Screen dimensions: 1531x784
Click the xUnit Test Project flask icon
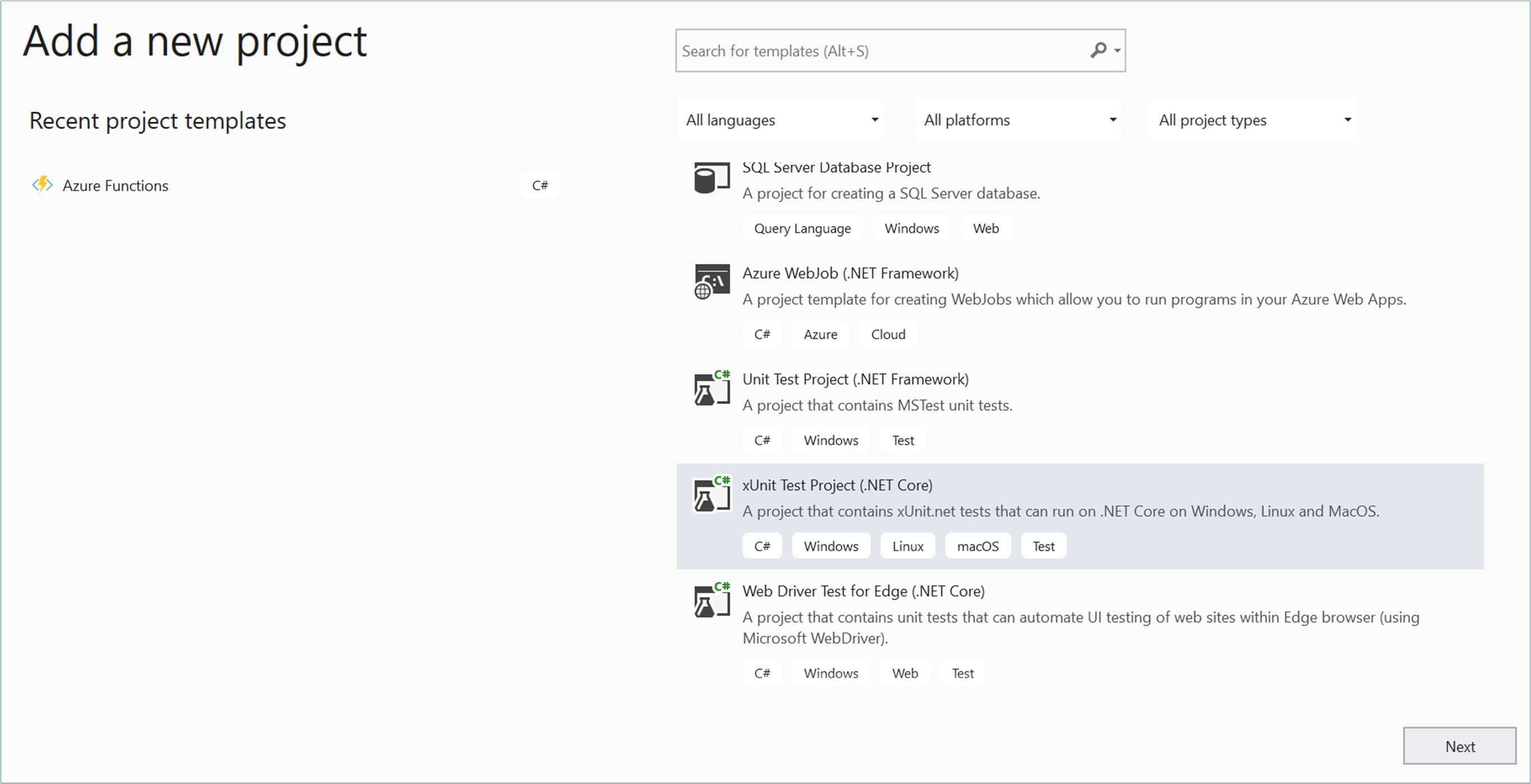coord(711,494)
